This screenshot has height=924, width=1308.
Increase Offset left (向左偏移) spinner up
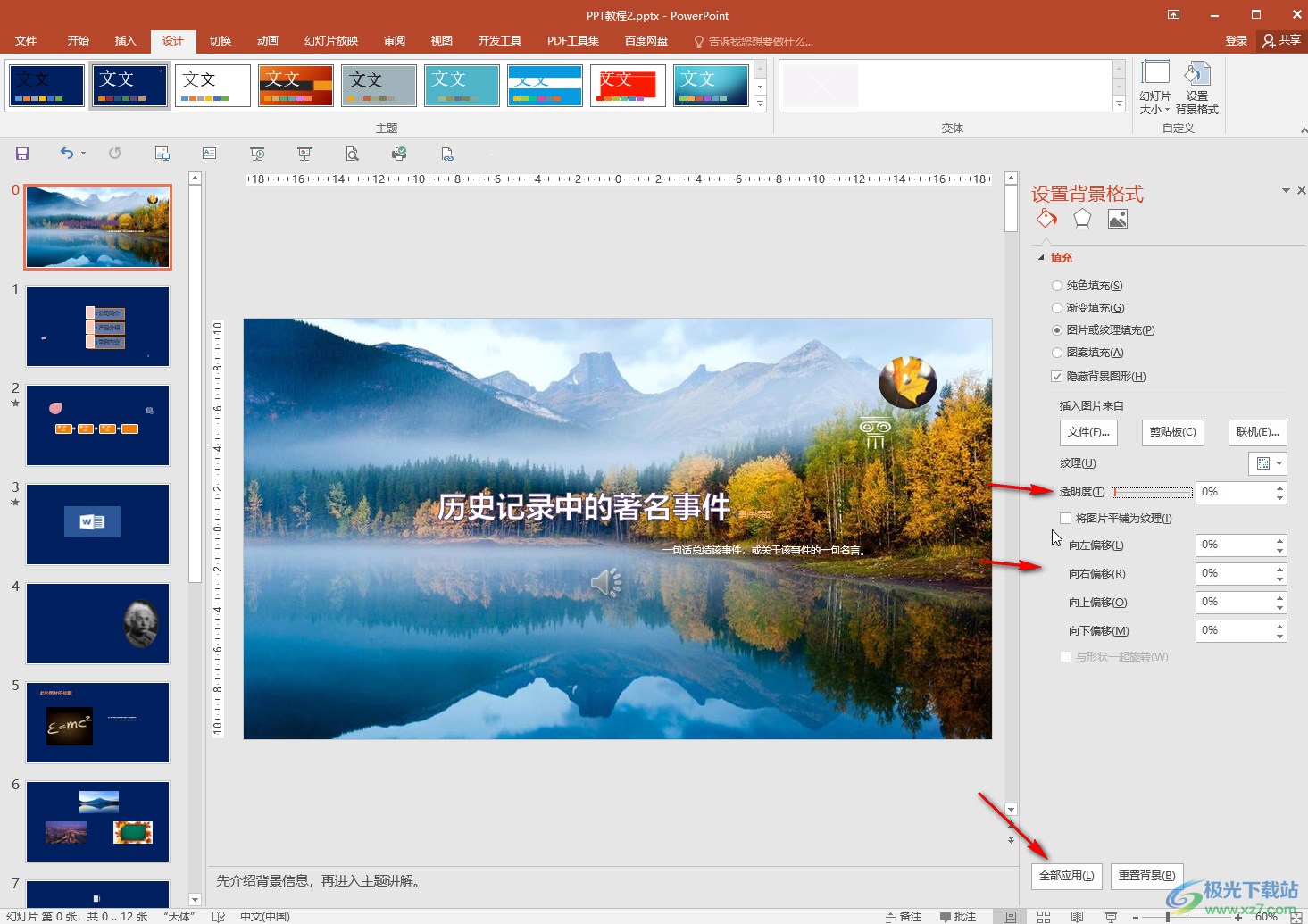tap(1280, 540)
